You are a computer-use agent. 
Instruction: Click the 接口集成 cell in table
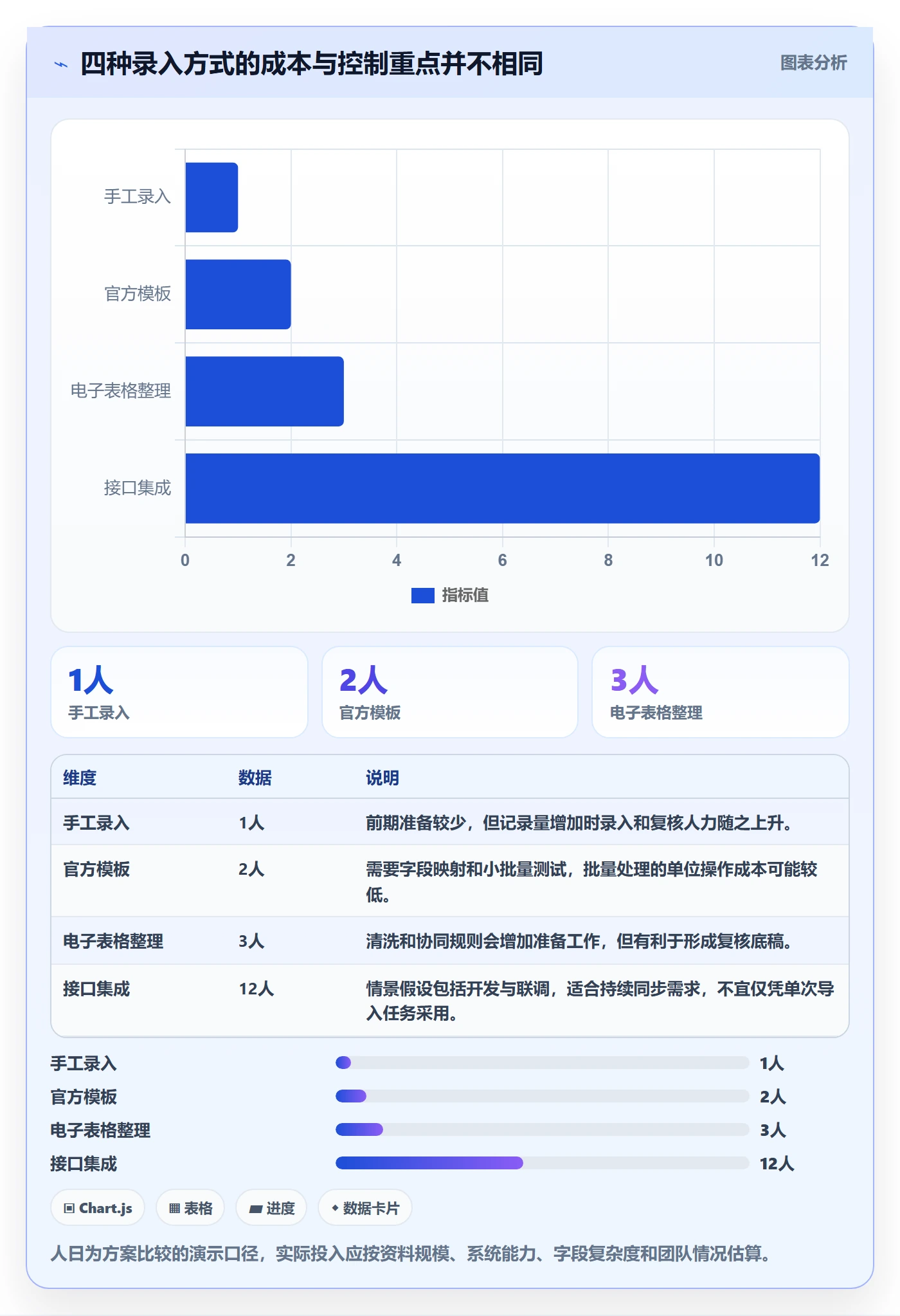(x=96, y=989)
